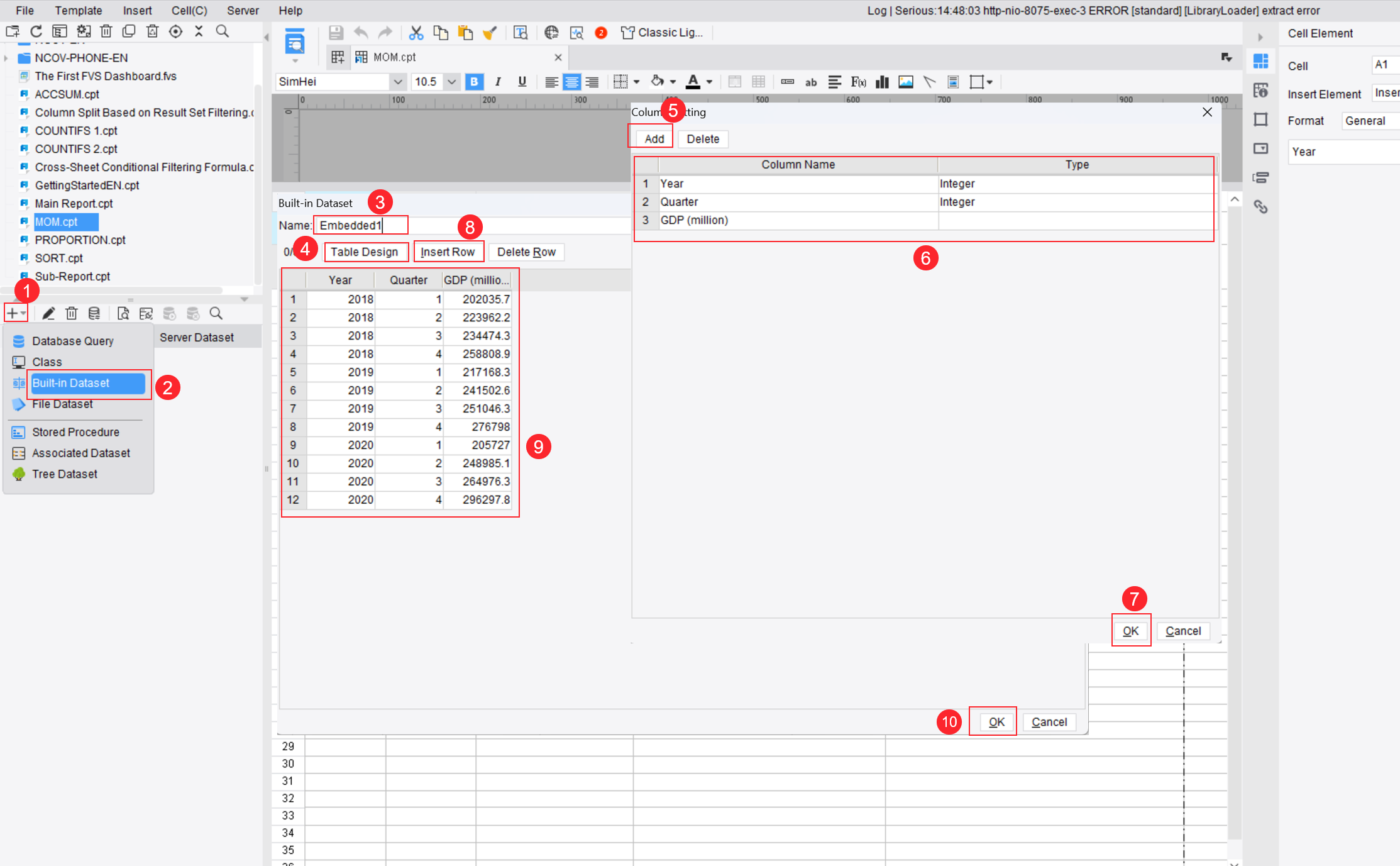Click the web preview globe icon
This screenshot has height=866, width=1400.
tap(551, 33)
